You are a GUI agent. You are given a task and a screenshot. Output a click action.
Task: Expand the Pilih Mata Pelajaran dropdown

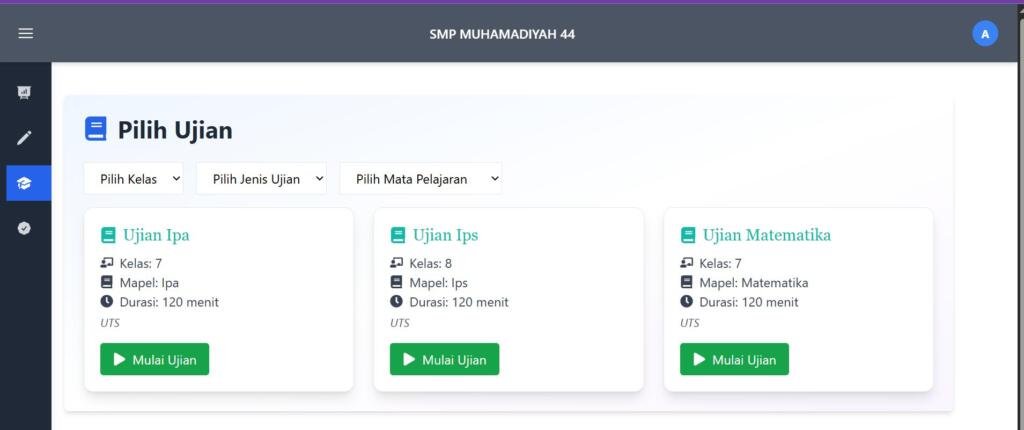tap(421, 179)
